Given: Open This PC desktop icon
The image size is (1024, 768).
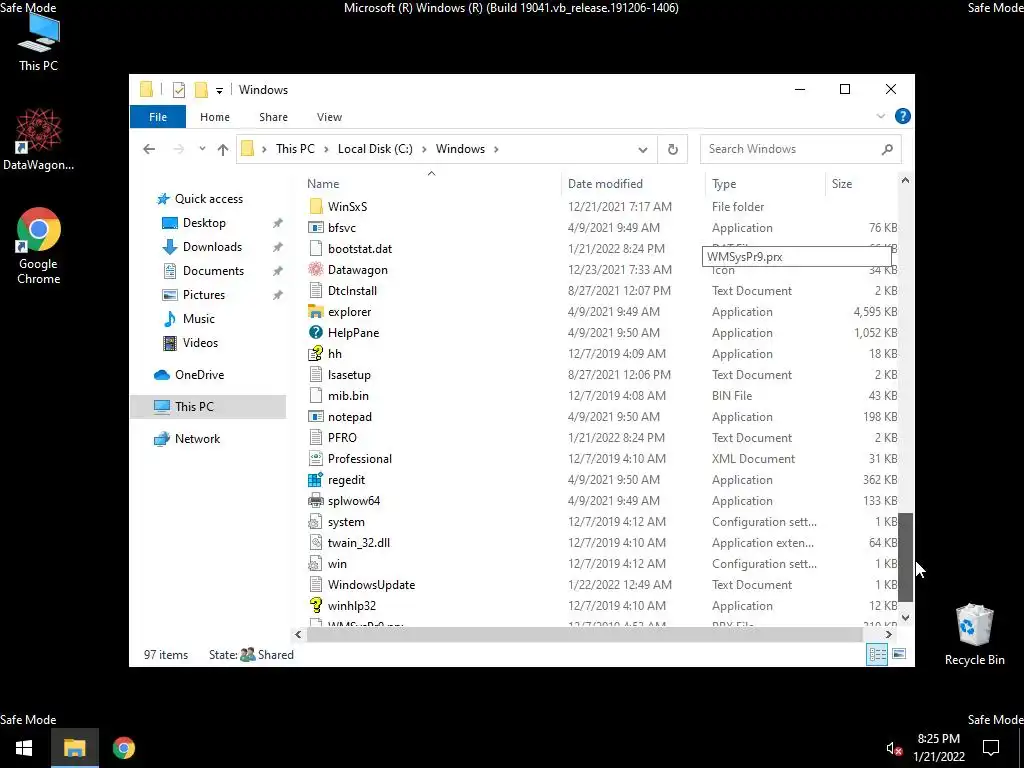Looking at the screenshot, I should [x=38, y=42].
